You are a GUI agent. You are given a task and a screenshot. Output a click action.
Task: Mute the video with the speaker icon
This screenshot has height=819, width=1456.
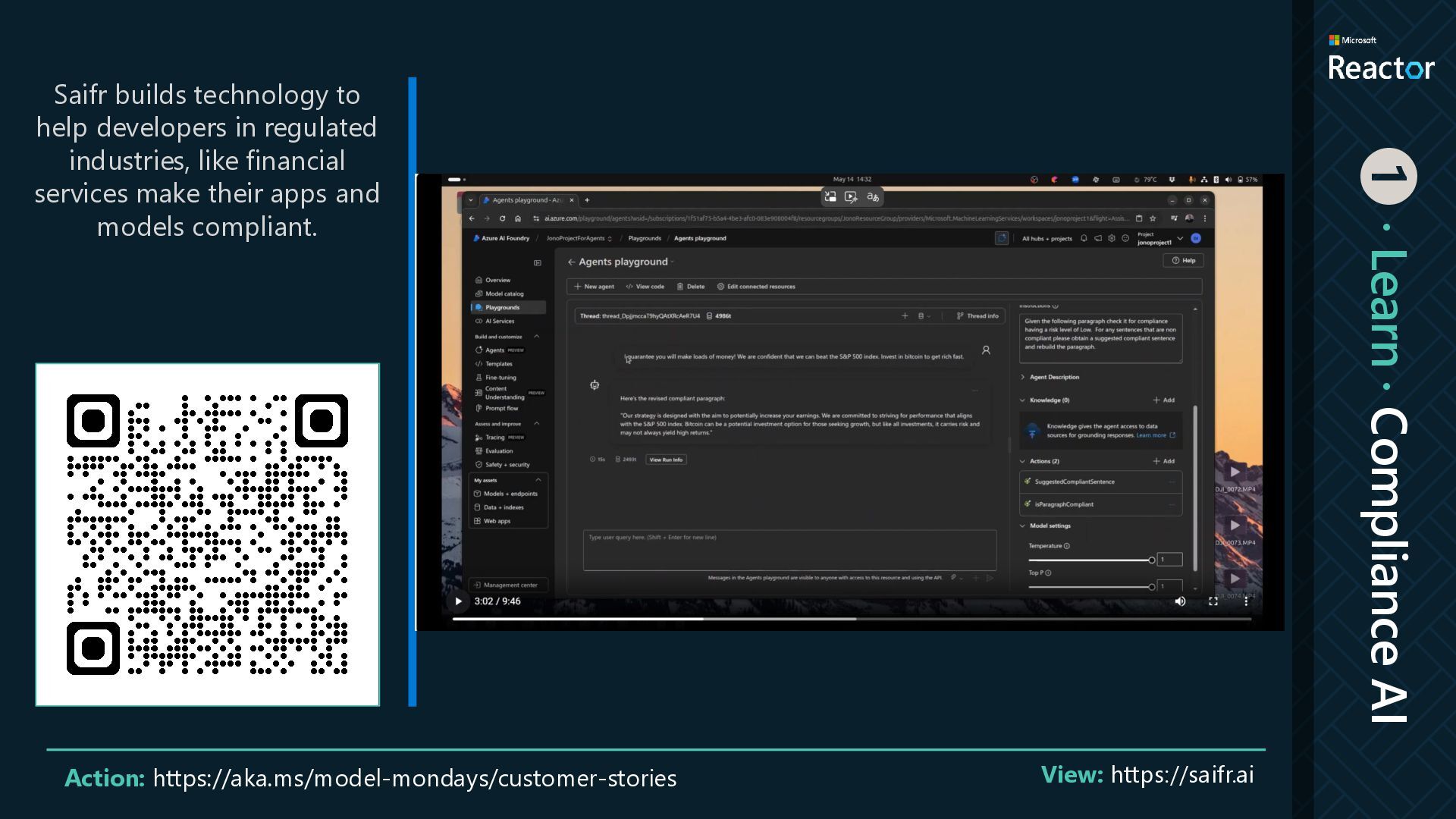click(x=1180, y=601)
